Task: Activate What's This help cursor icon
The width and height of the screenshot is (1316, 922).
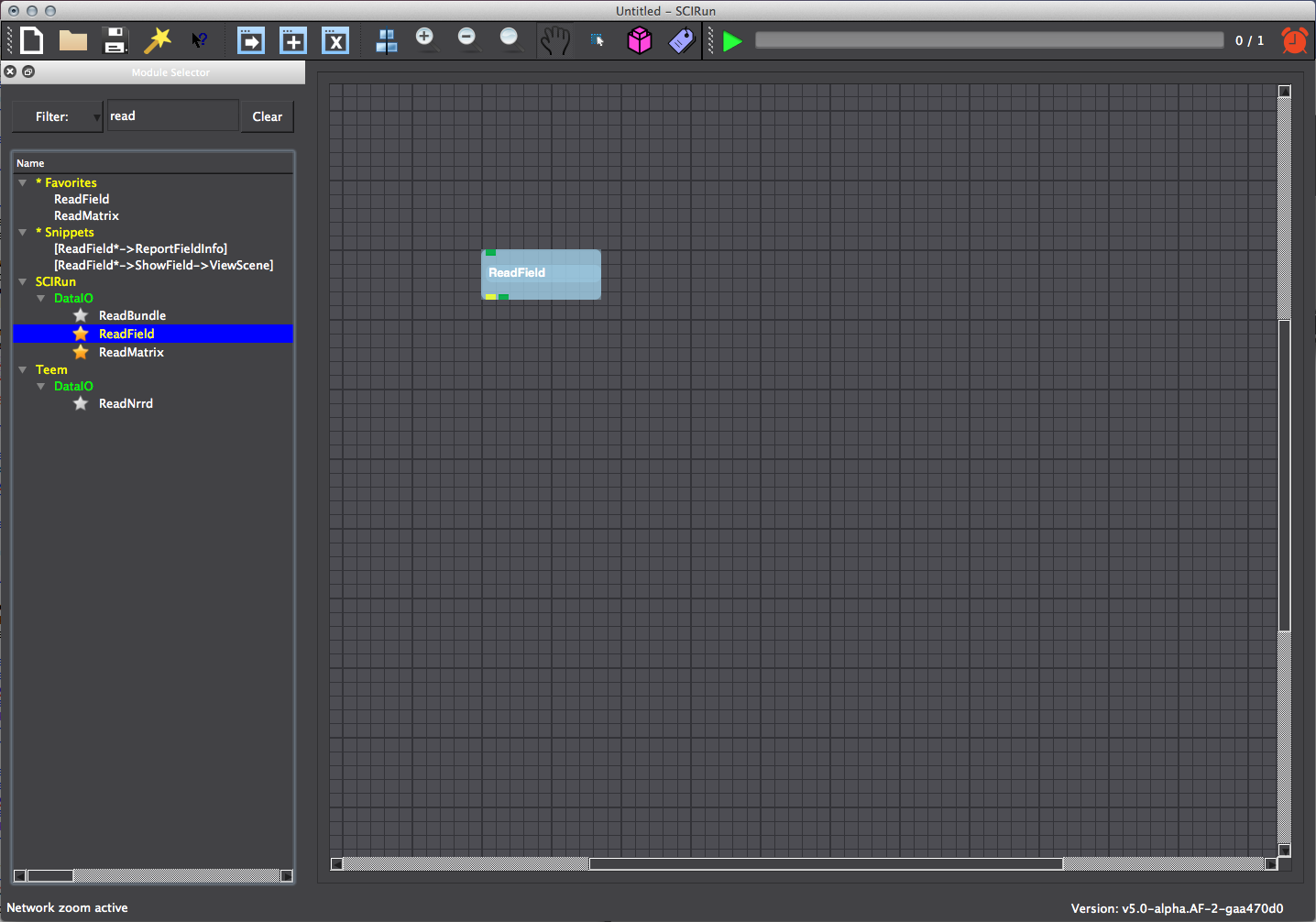Action: pyautogui.click(x=199, y=40)
